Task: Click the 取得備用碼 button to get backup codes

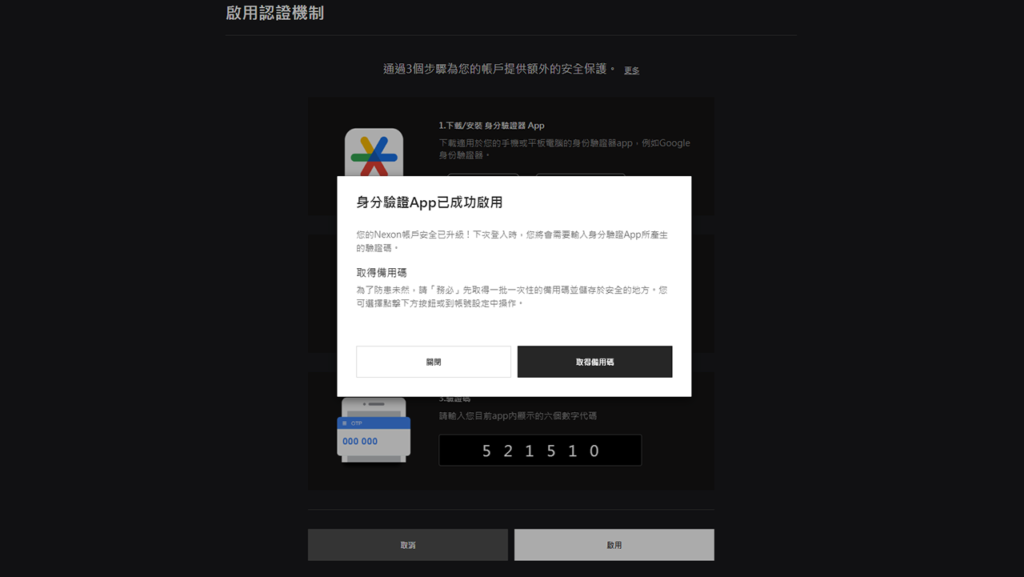Action: click(x=594, y=361)
